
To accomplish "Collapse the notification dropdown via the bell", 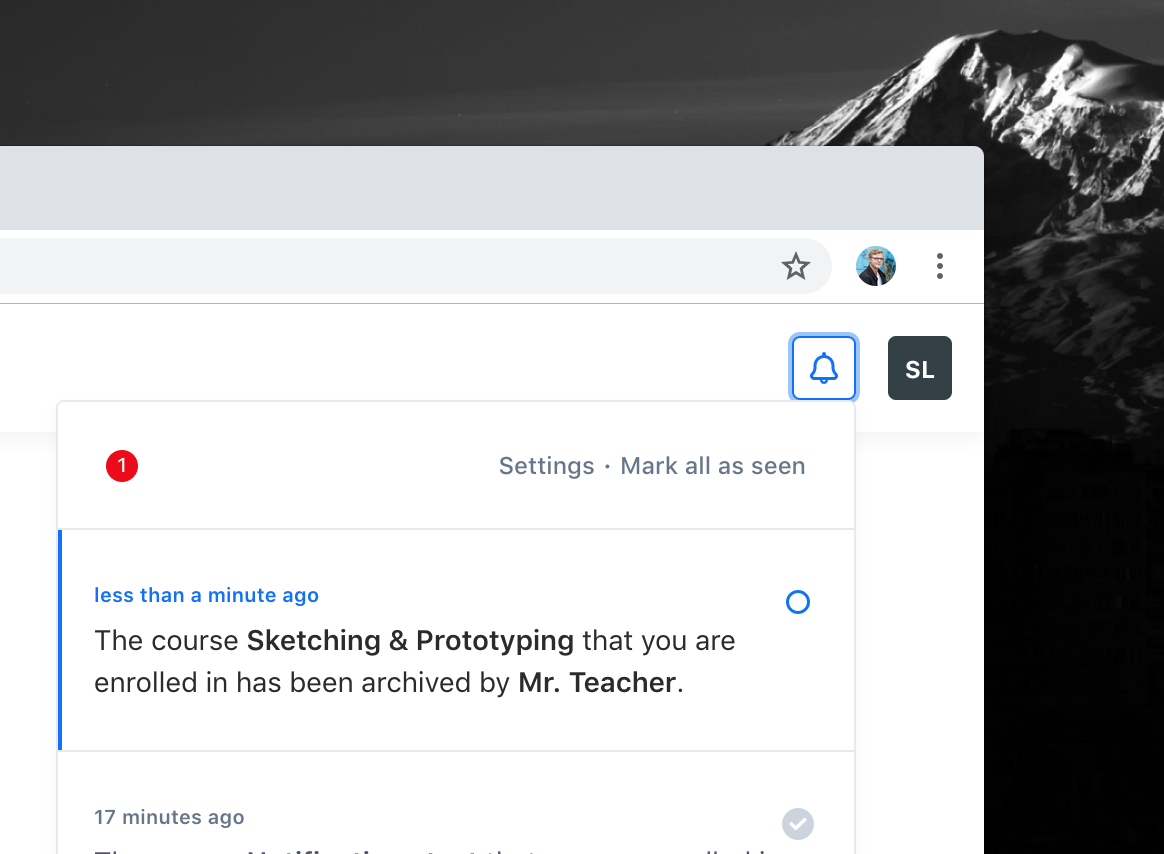I will point(823,368).
